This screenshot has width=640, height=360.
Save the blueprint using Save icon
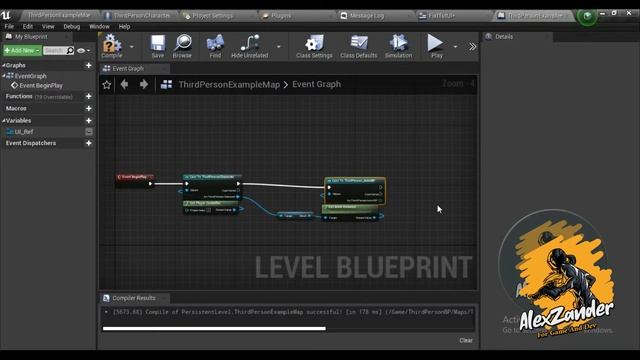(x=158, y=46)
